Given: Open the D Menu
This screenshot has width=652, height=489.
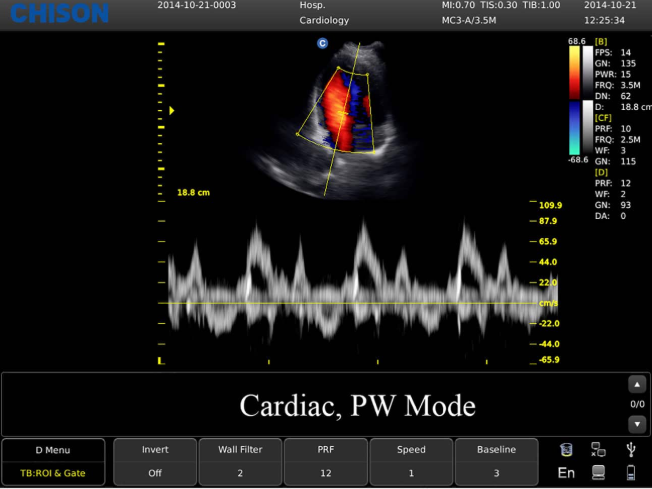Looking at the screenshot, I should coord(55,450).
